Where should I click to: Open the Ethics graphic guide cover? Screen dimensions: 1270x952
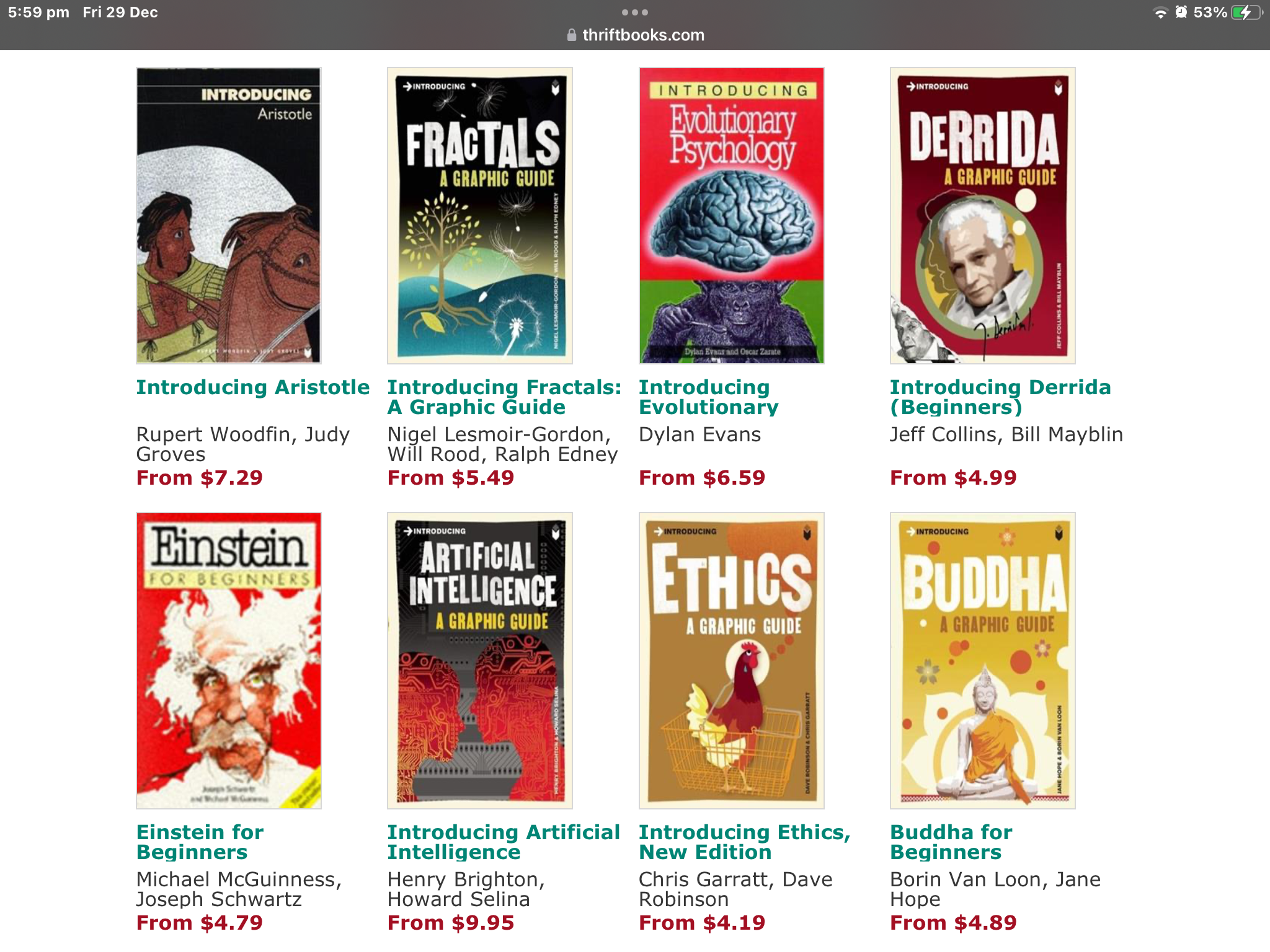point(732,660)
